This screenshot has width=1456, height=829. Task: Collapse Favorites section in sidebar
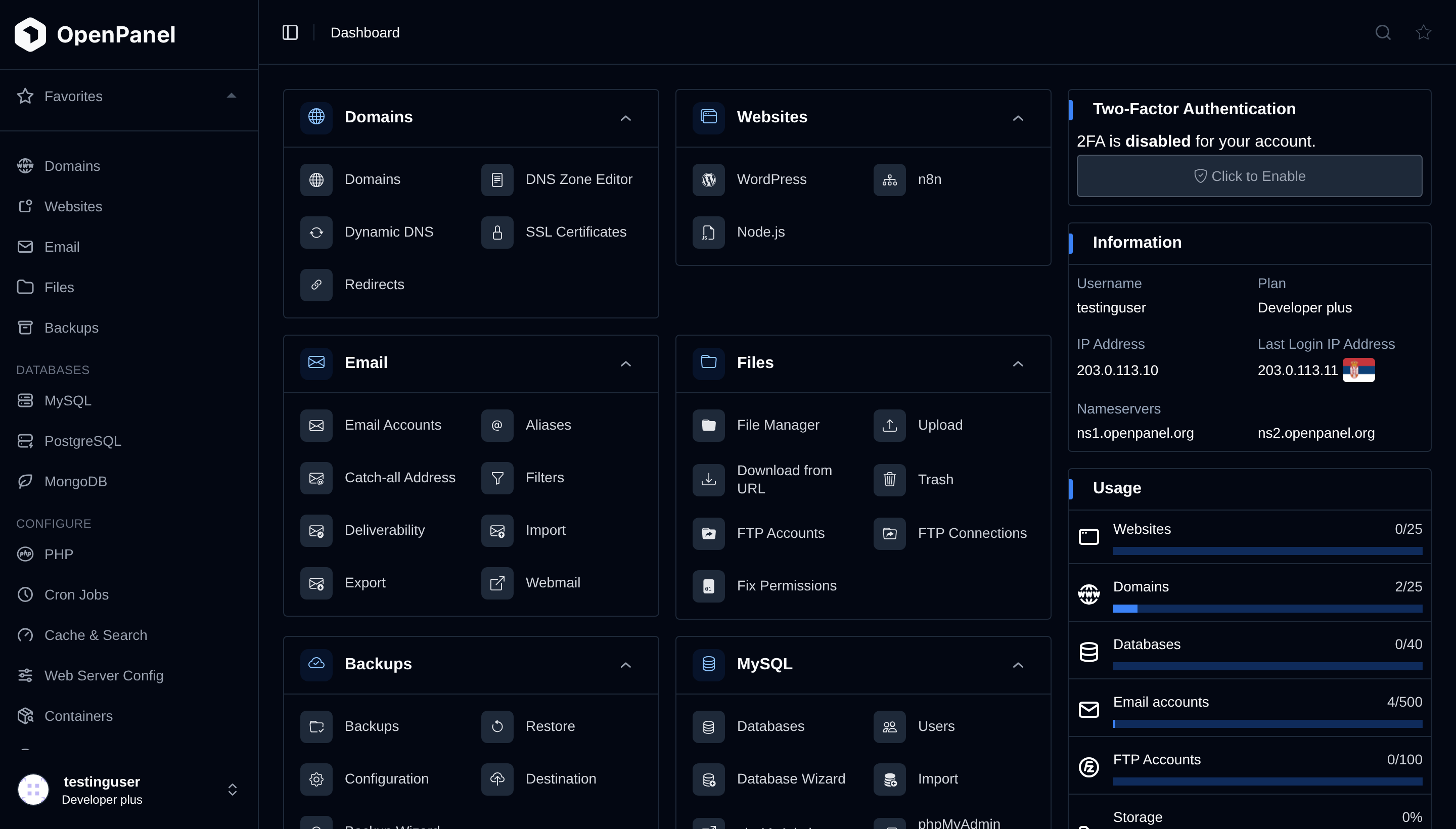tap(231, 96)
